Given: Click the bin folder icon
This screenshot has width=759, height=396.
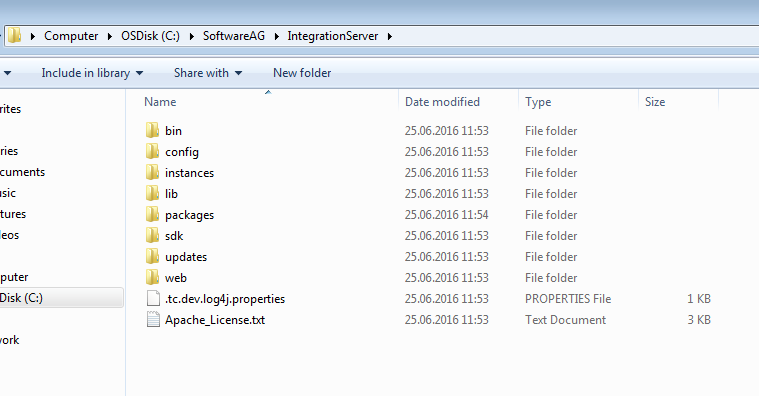Looking at the screenshot, I should pyautogui.click(x=152, y=130).
